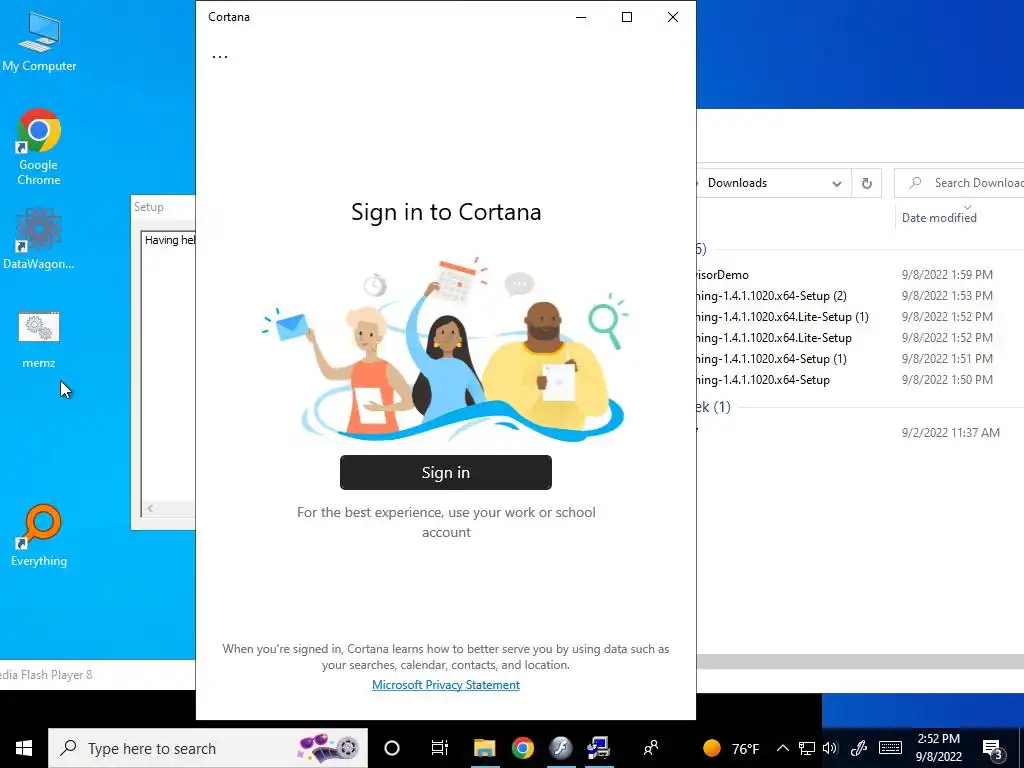Open the People taskbar icon

[650, 748]
